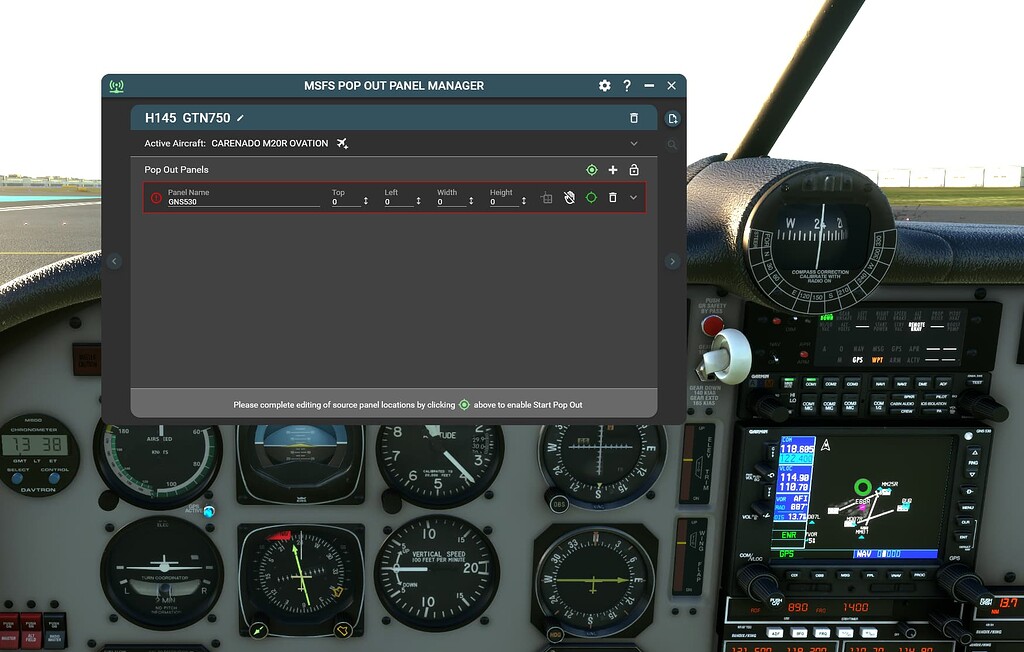Delete the GNS530 panel with its trash icon
The image size is (1024, 652).
[x=613, y=197]
